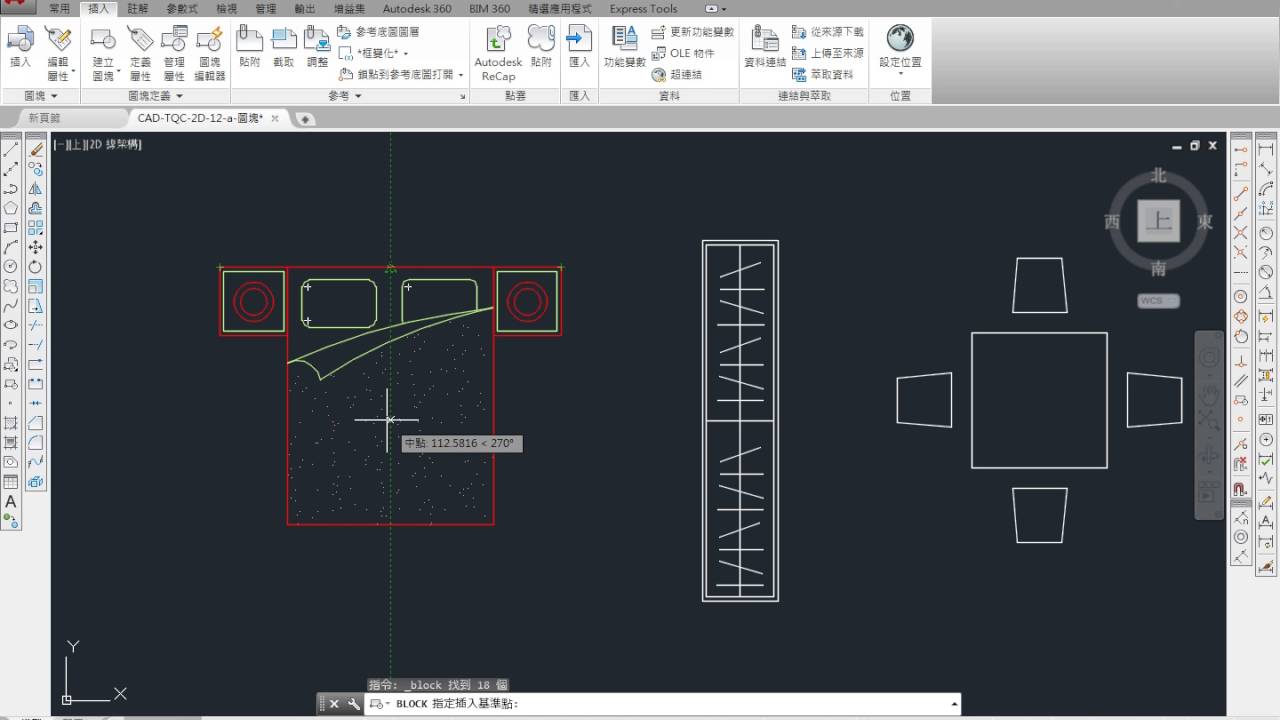The height and width of the screenshot is (720, 1280).
Task: Select the Spline draw tool
Action: pos(11,305)
